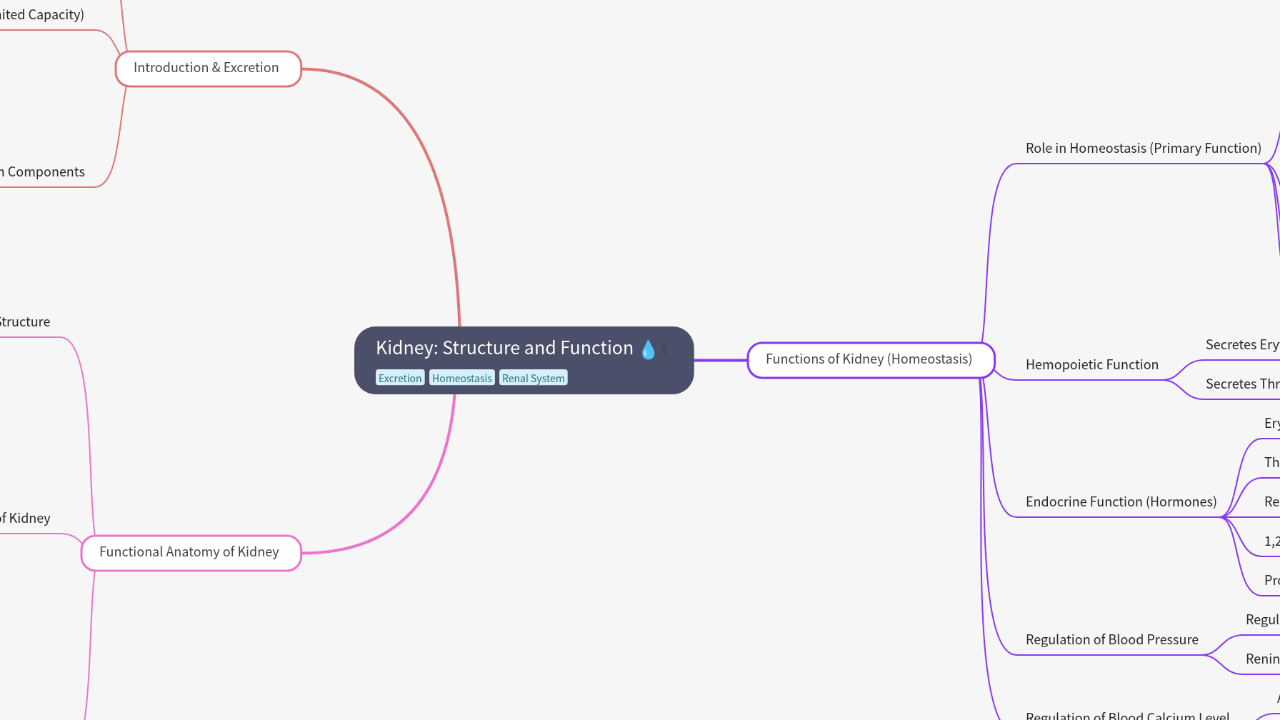Select the Kidney: Structure and Function title

coord(504,348)
